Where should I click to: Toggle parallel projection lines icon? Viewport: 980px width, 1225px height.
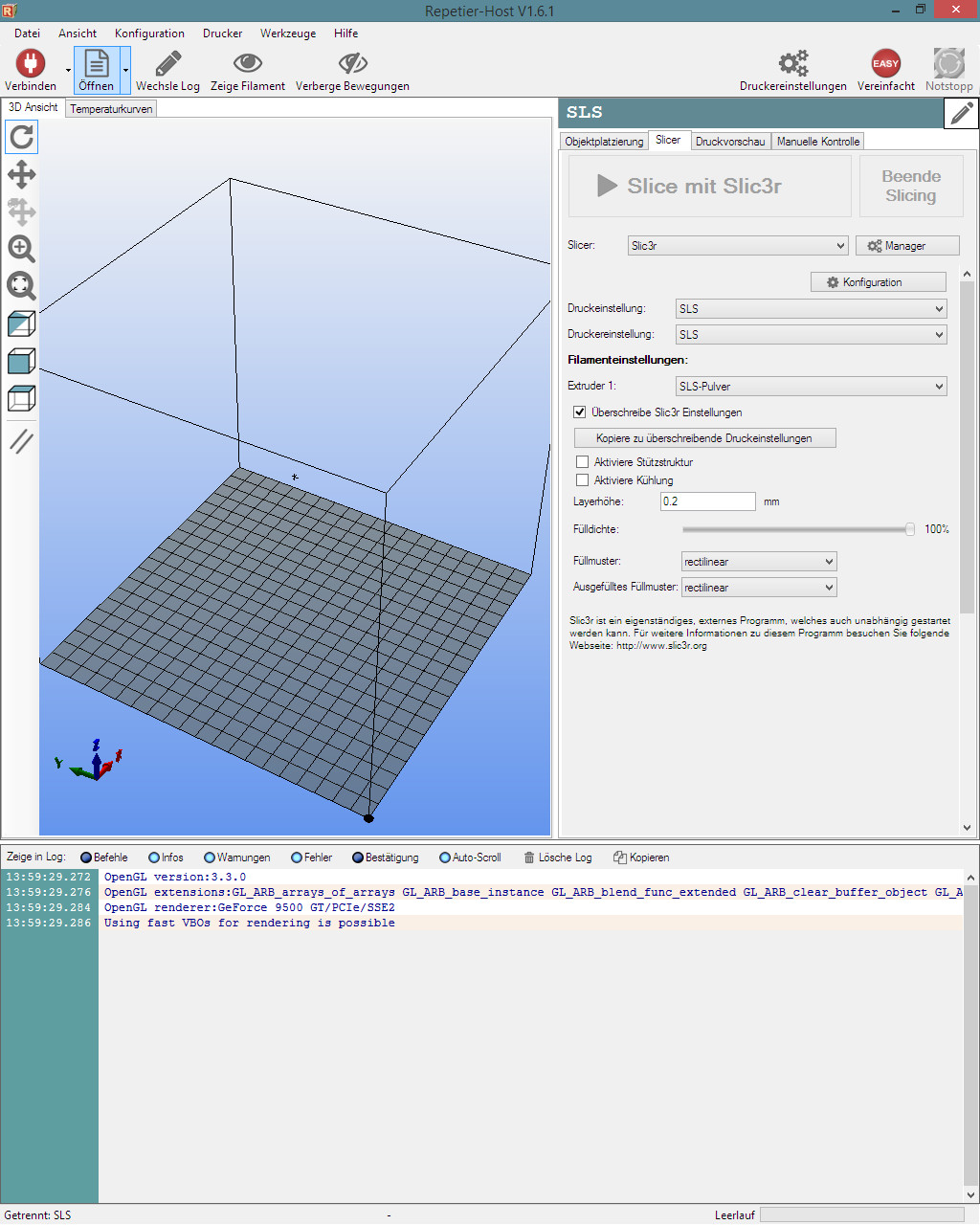pyautogui.click(x=21, y=441)
